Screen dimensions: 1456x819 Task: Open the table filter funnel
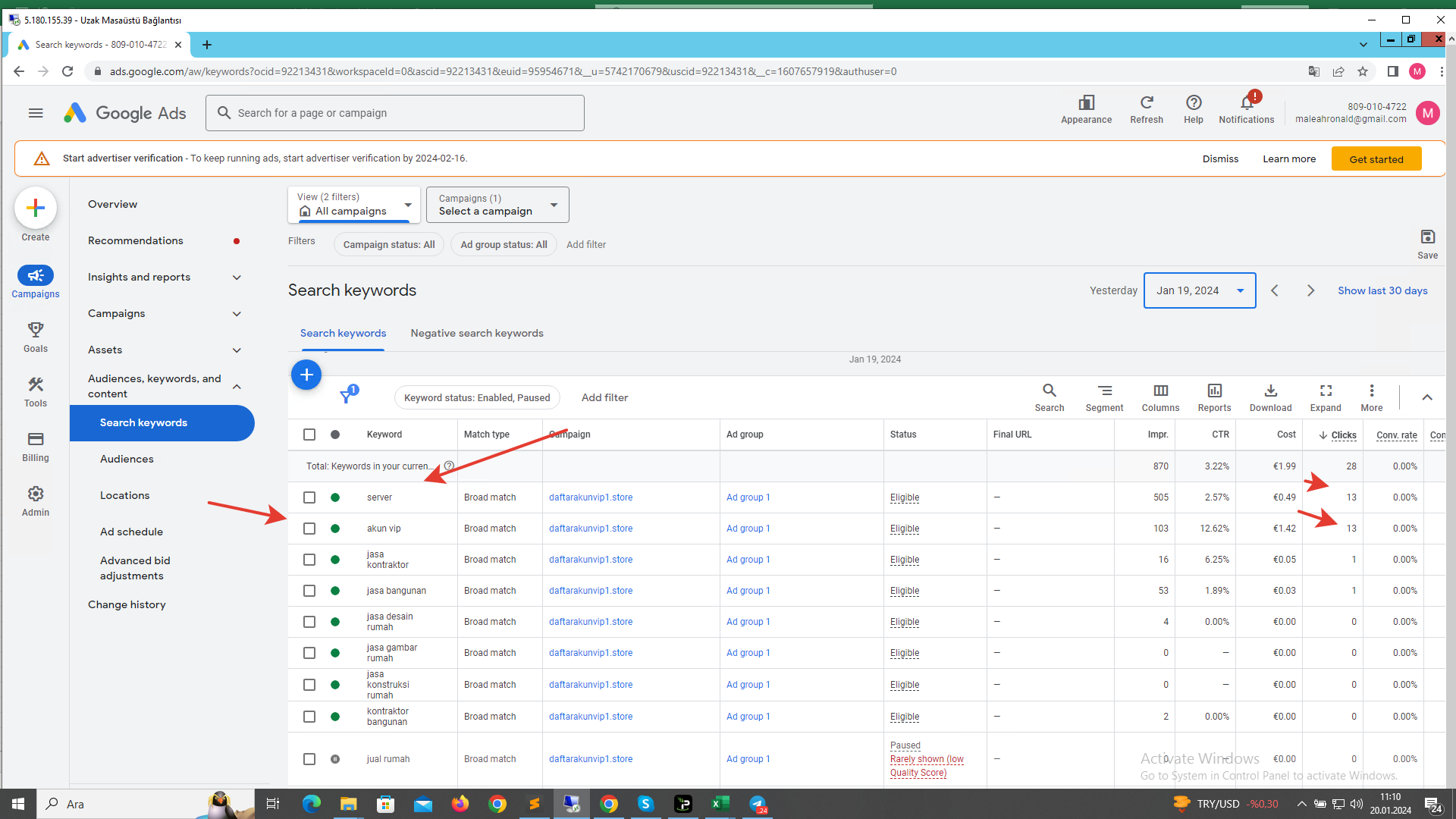[348, 395]
